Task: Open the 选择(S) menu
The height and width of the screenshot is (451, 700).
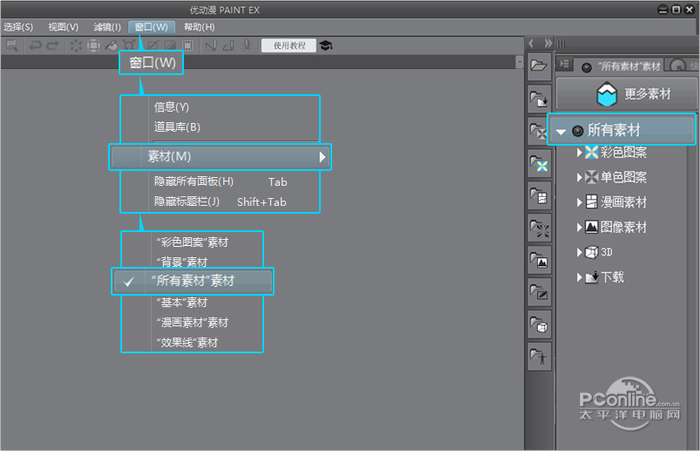Action: point(18,27)
